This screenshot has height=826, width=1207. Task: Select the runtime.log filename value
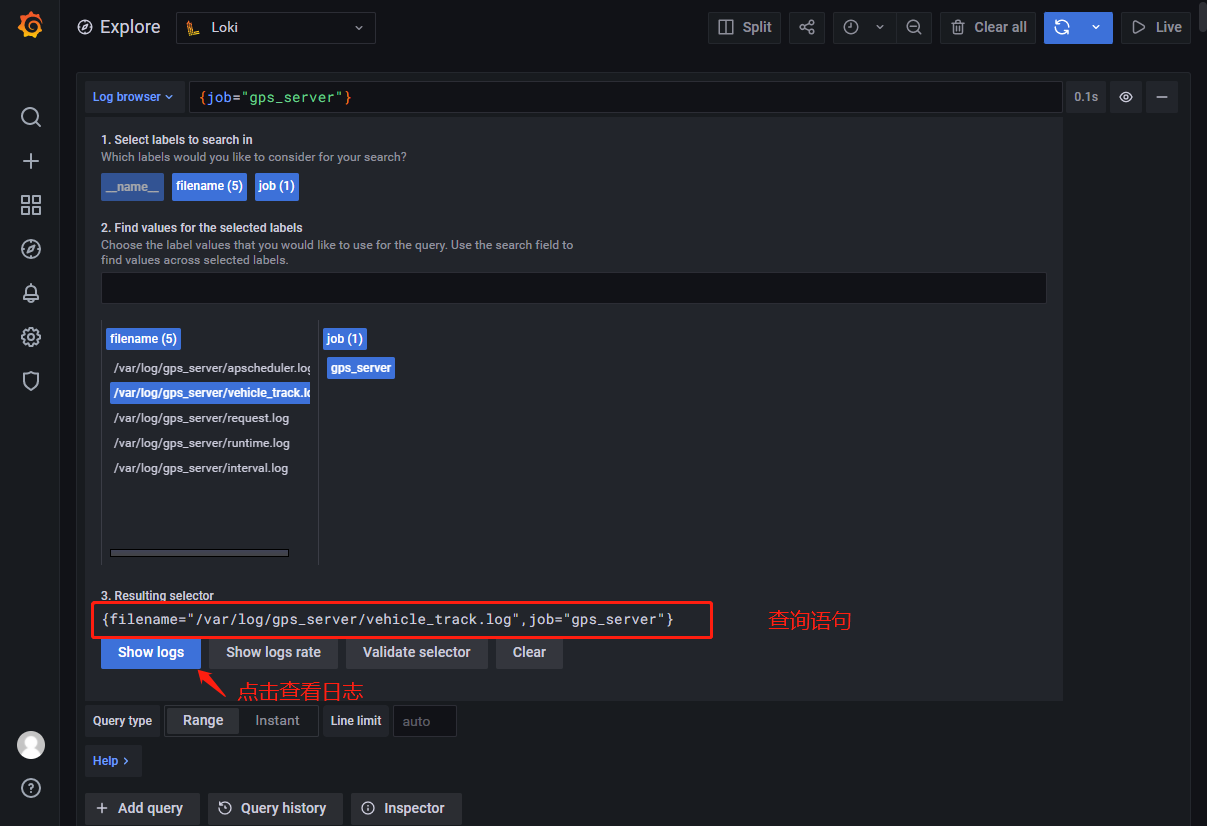201,443
